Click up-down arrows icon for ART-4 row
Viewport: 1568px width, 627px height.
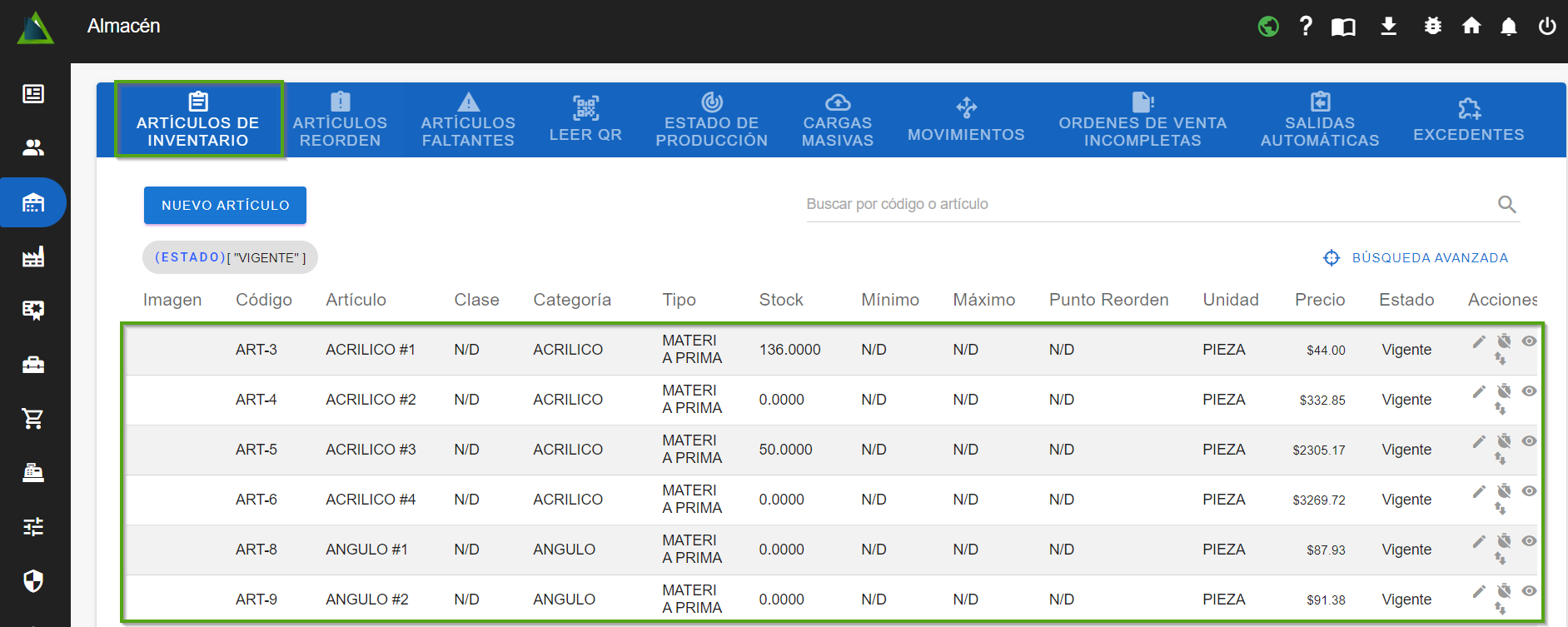click(1500, 409)
